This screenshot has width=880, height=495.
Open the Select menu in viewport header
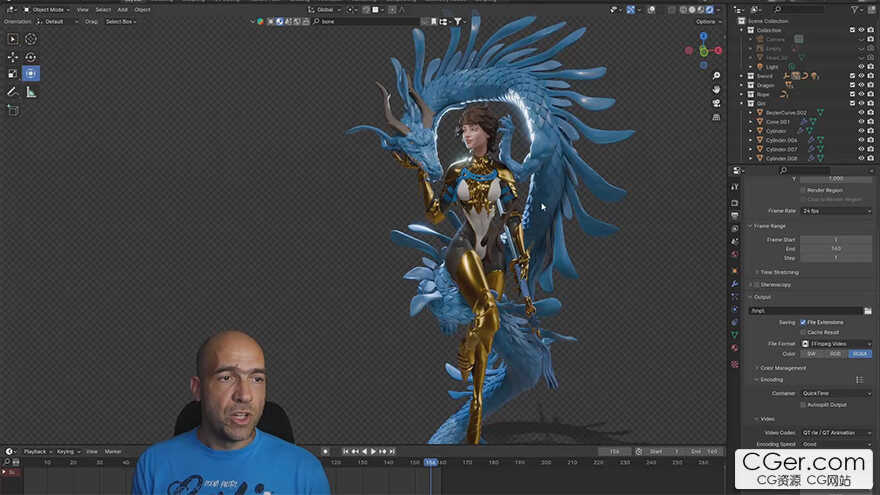(x=103, y=10)
